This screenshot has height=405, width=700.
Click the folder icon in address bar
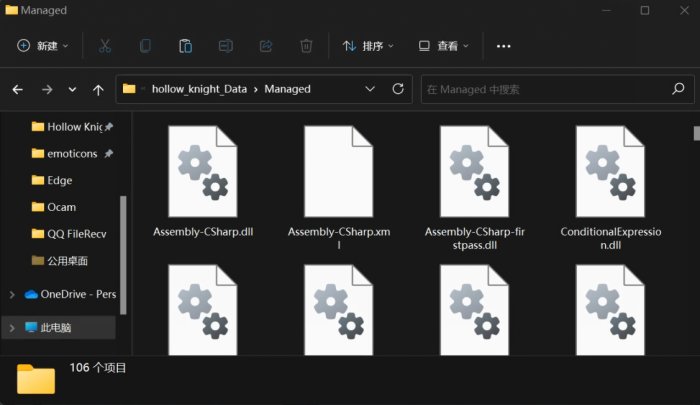pyautogui.click(x=129, y=89)
